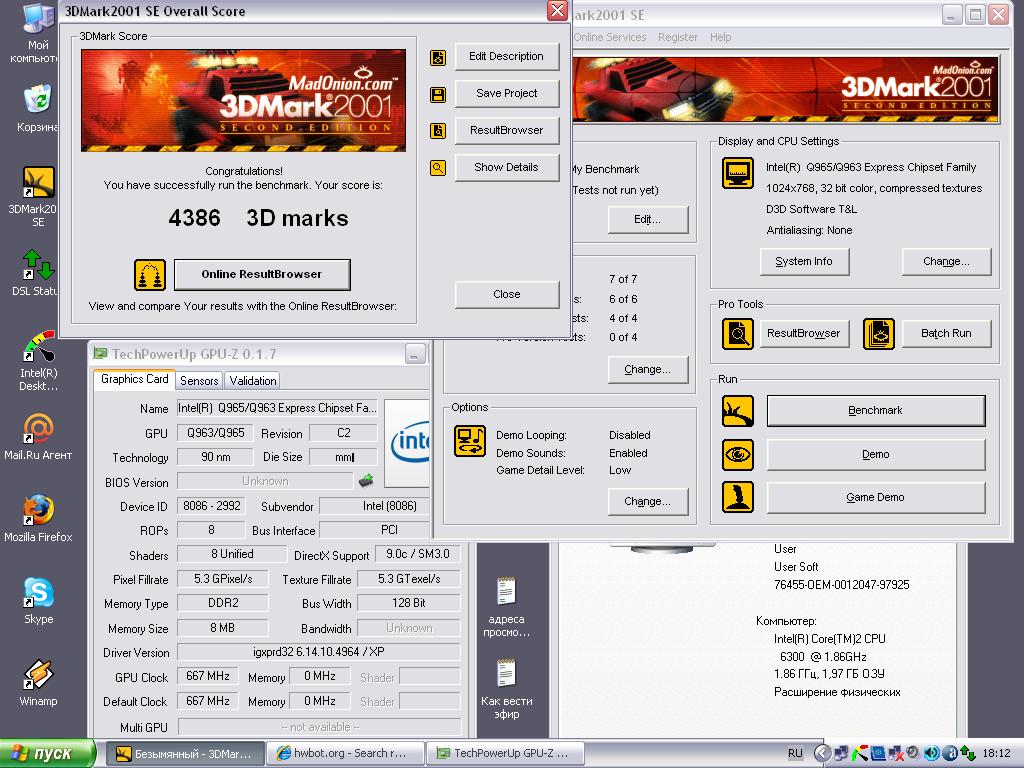Click the Options demo settings icon
The width and height of the screenshot is (1024, 768).
coord(470,441)
